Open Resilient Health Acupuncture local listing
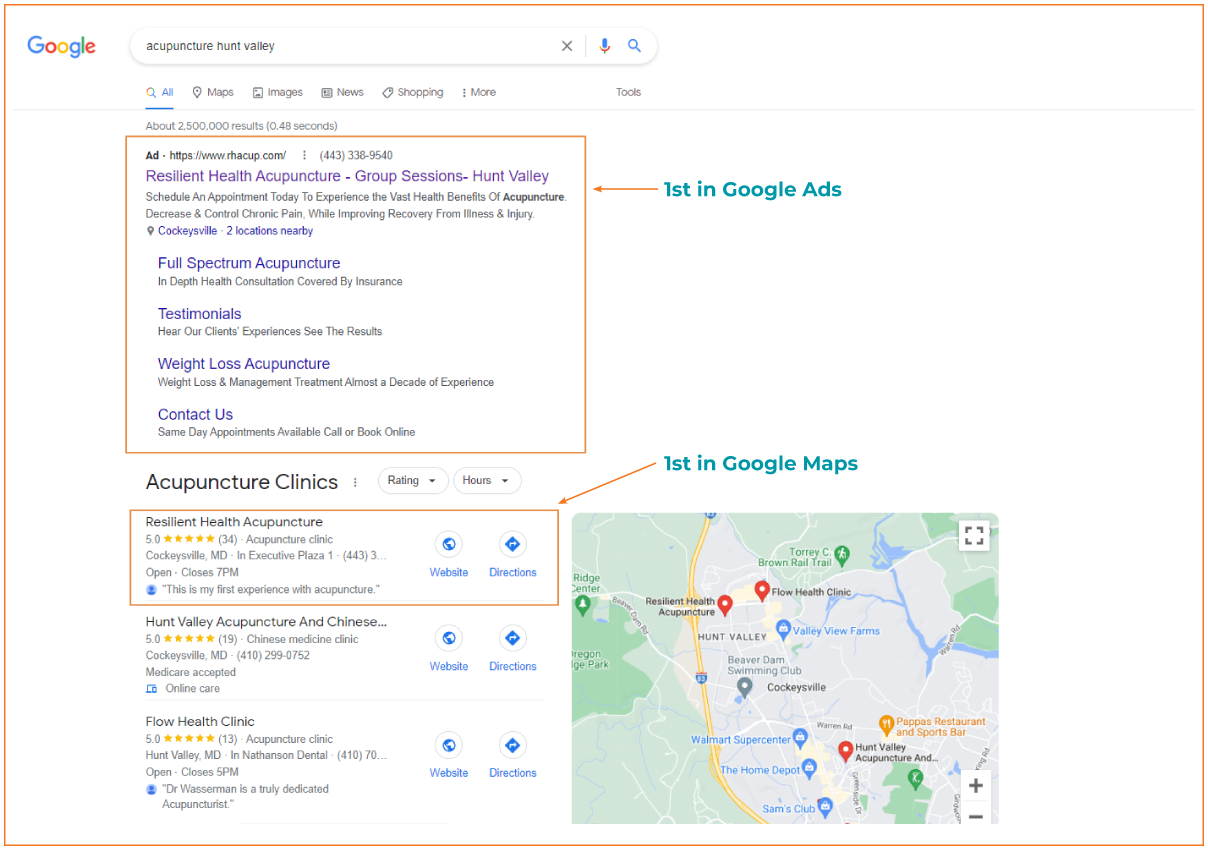This screenshot has height=851, width=1208. point(234,522)
